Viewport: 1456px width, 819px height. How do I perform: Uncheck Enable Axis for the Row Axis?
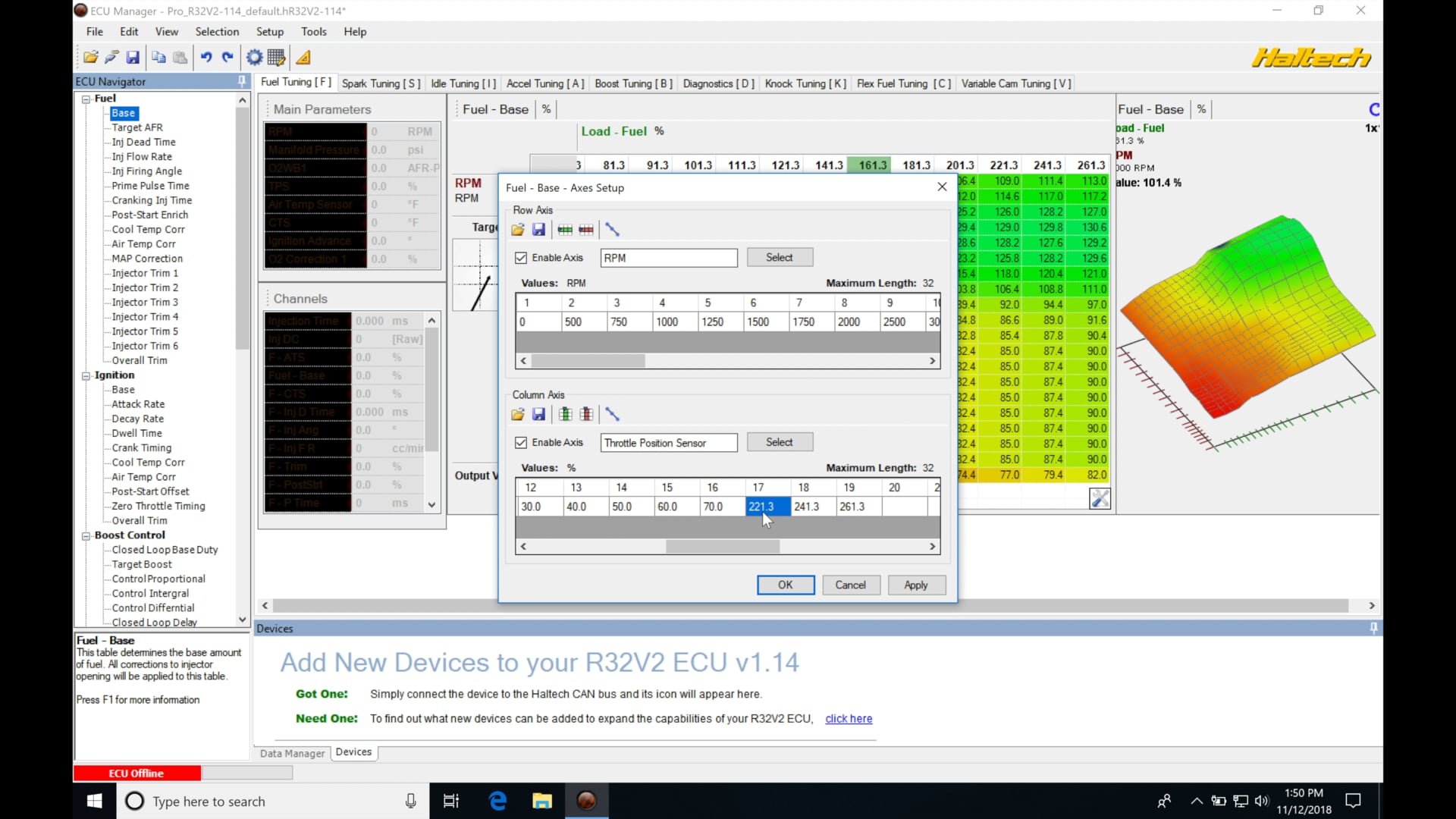(521, 258)
